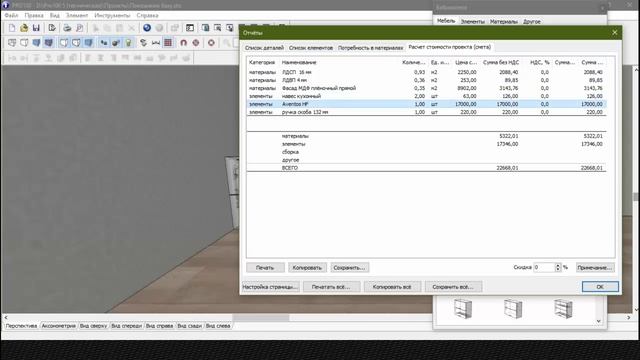Toggle the red grid icon
The height and width of the screenshot is (360, 640).
pyautogui.click(x=168, y=42)
